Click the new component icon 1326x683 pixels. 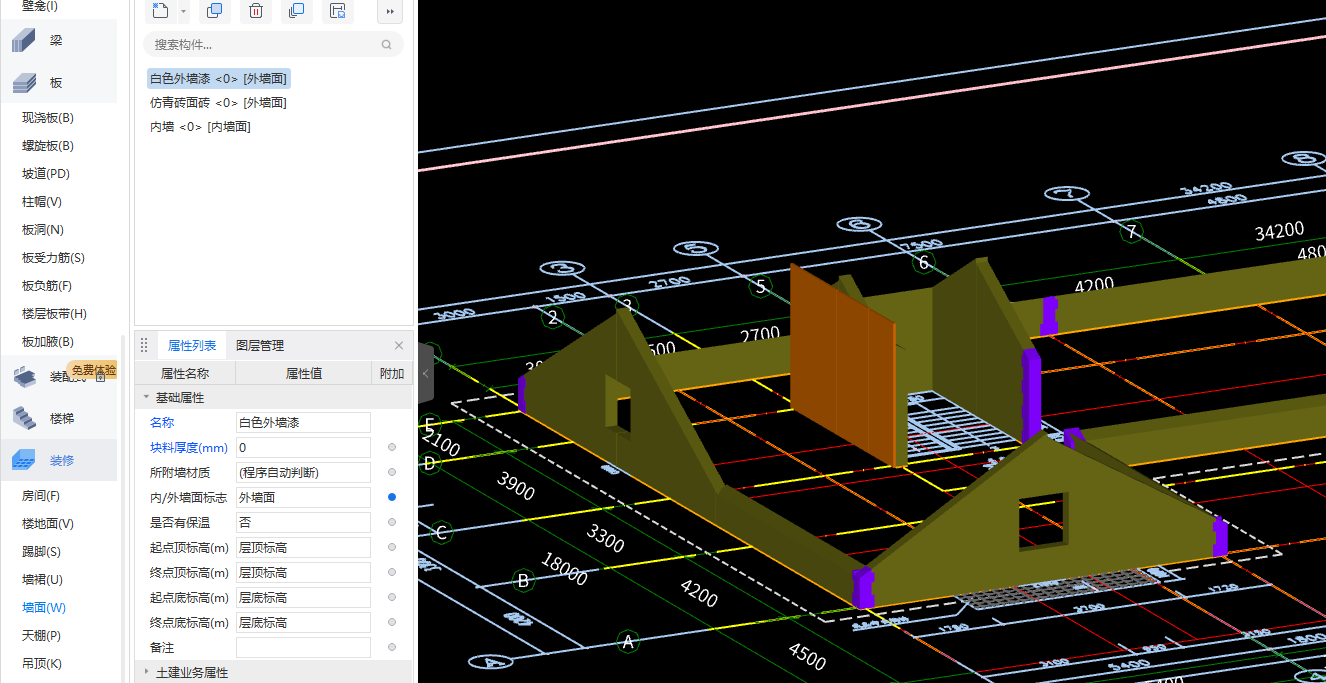tap(160, 11)
